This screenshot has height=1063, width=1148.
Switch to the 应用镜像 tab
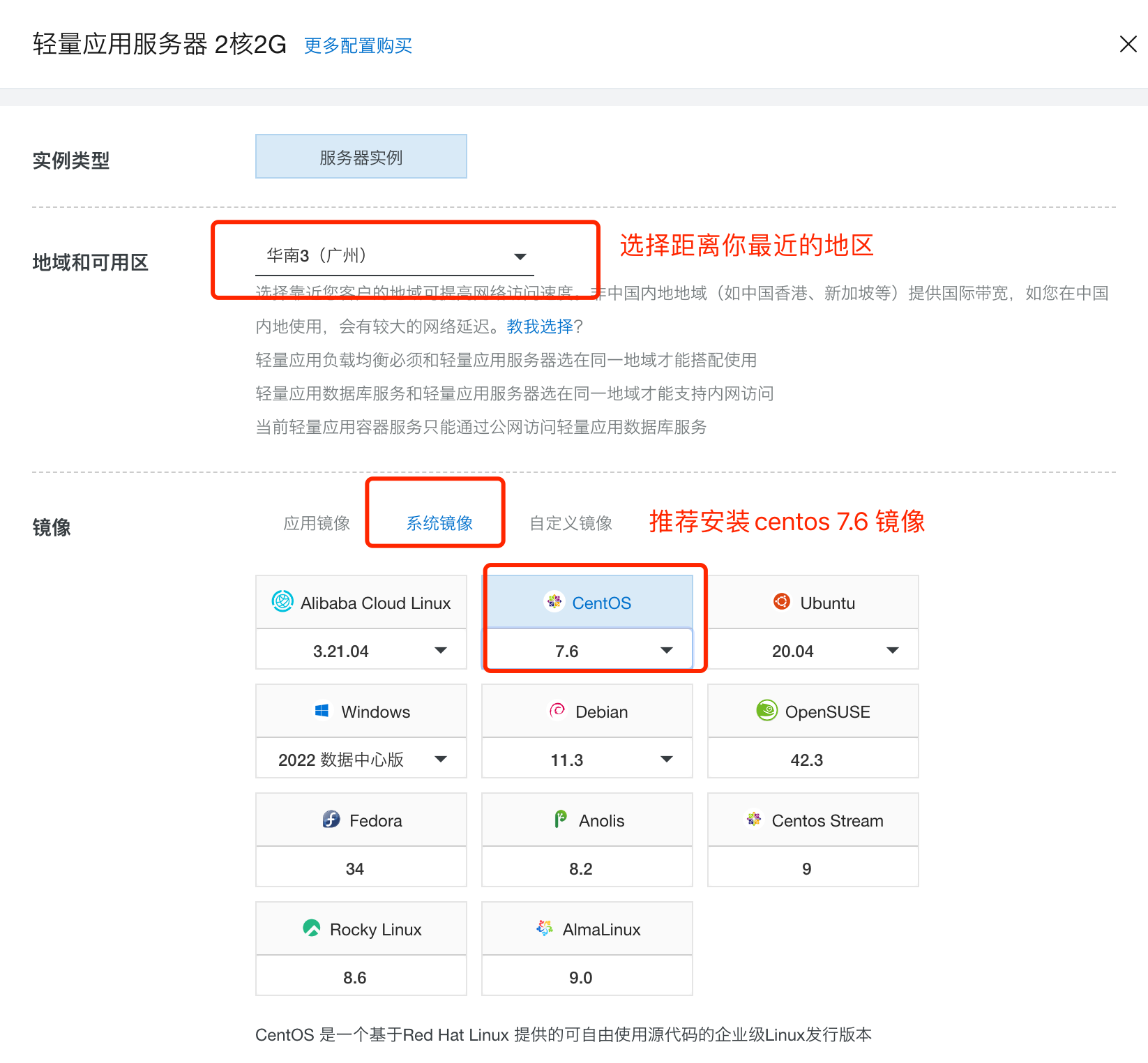click(317, 523)
